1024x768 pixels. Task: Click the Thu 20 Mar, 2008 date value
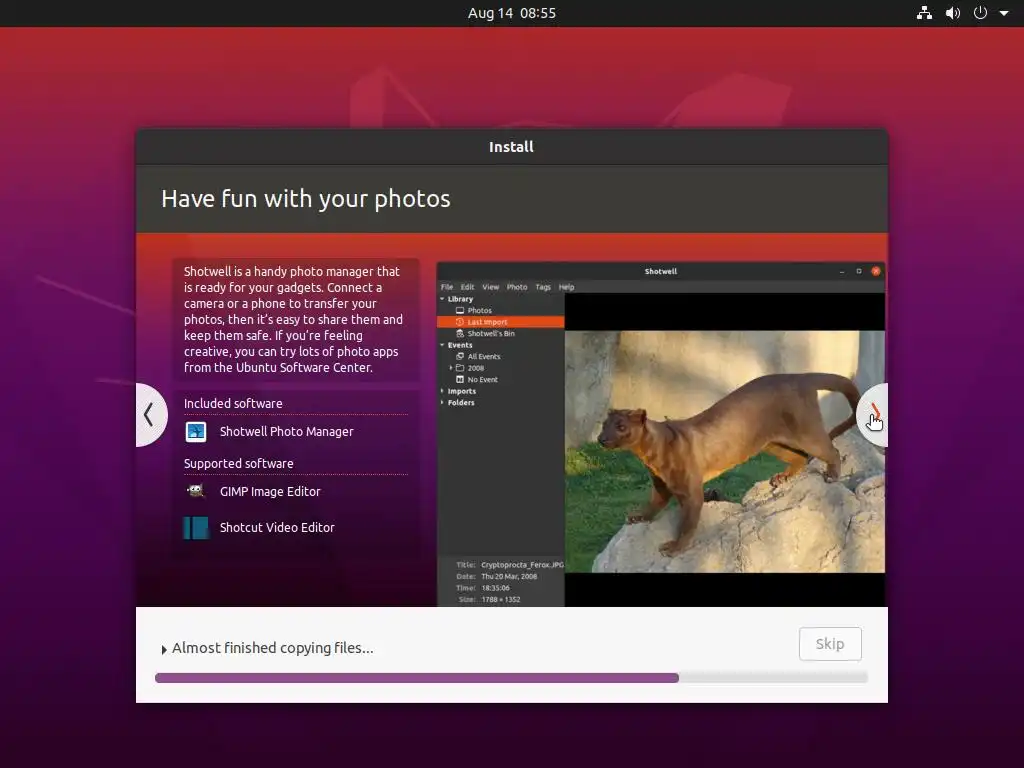point(509,577)
